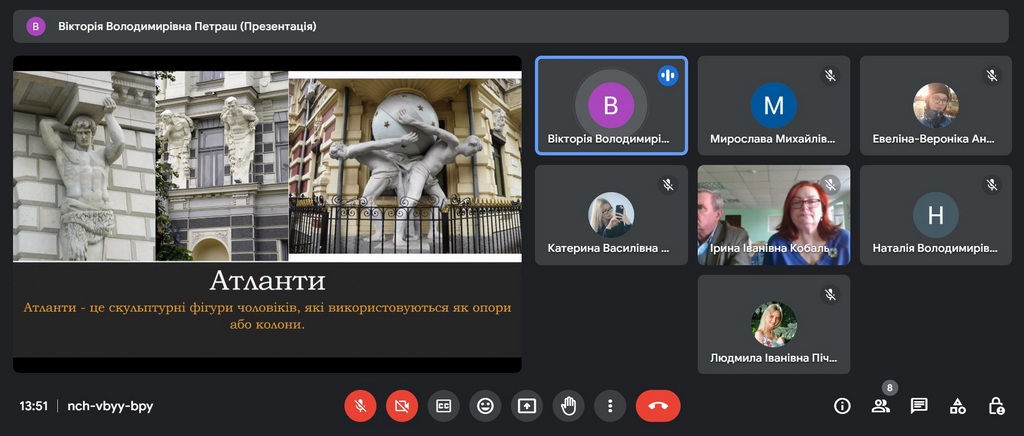
Task: Click the presenter avatar B in the top bar
Action: (36, 27)
